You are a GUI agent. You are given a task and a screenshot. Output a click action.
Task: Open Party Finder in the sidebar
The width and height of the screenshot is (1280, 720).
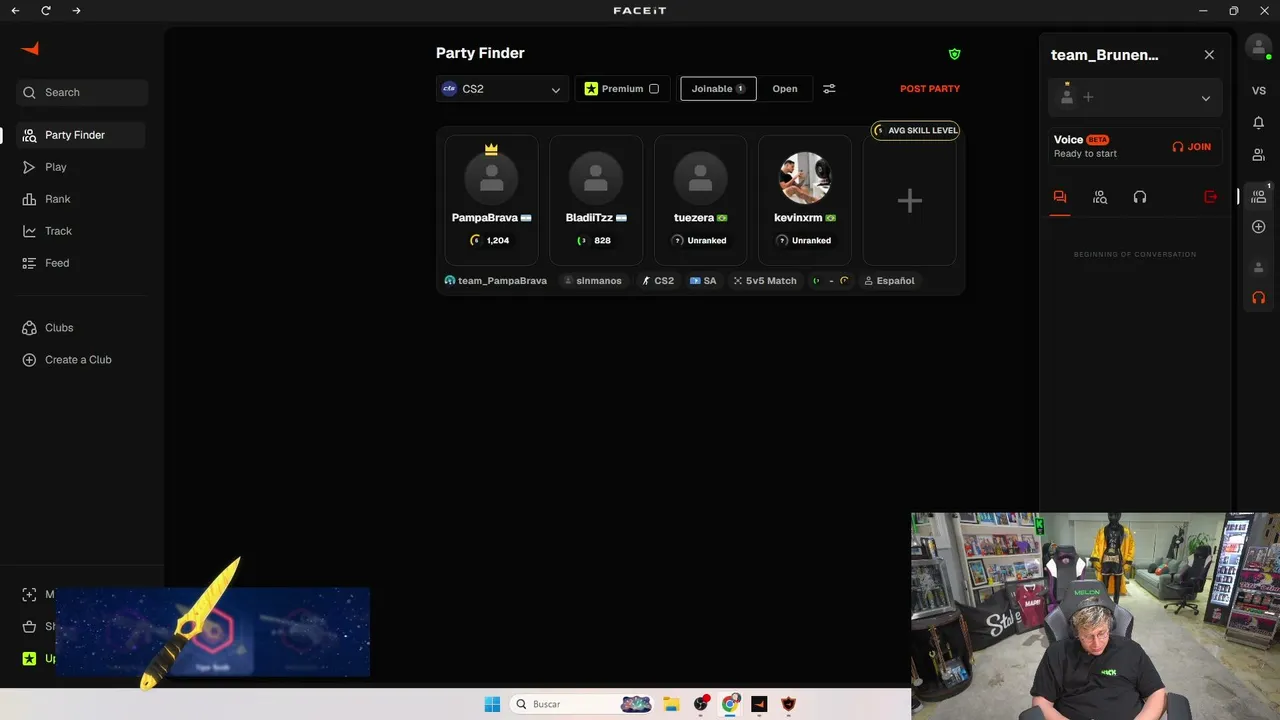pyautogui.click(x=81, y=135)
